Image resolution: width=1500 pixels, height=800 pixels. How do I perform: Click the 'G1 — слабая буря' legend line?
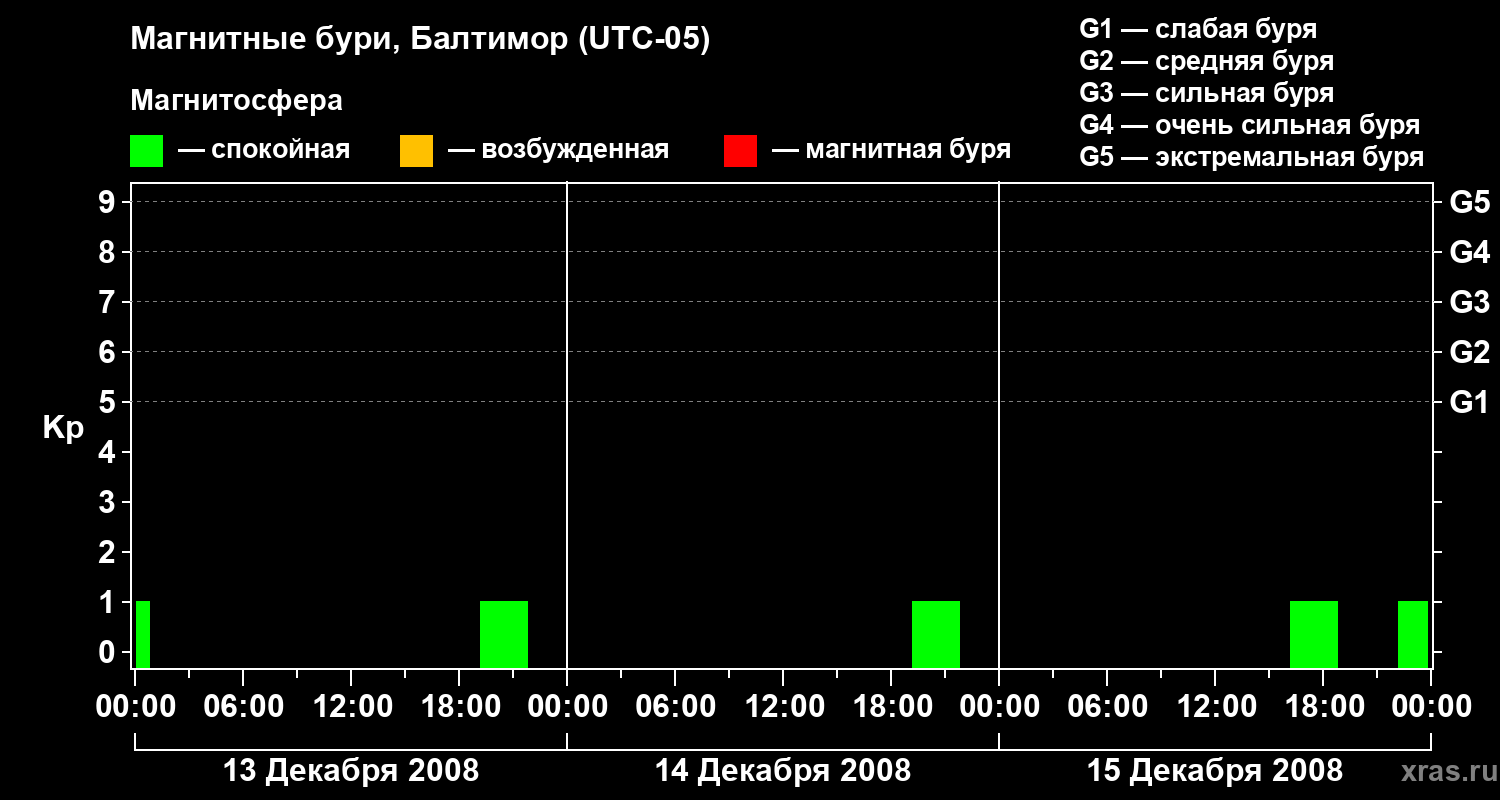pyautogui.click(x=1198, y=29)
